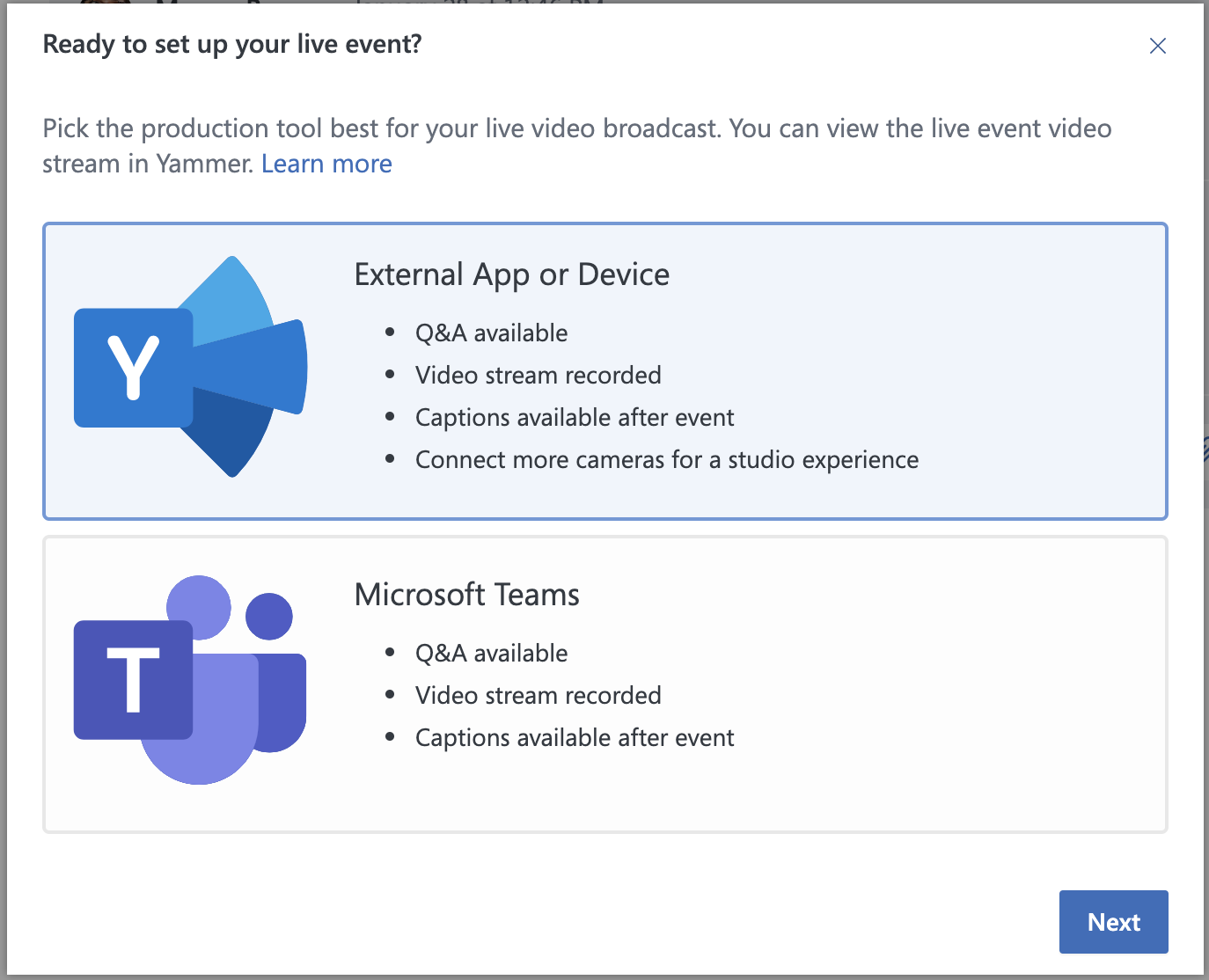Click the Next button

(1114, 922)
